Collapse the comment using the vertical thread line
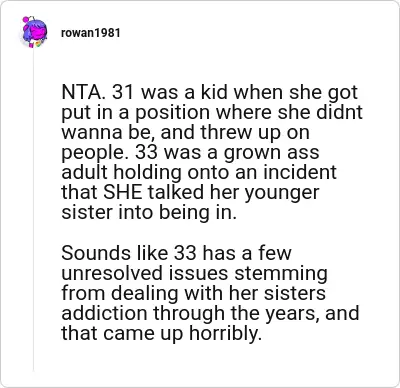The height and width of the screenshot is (388, 400). point(33,210)
